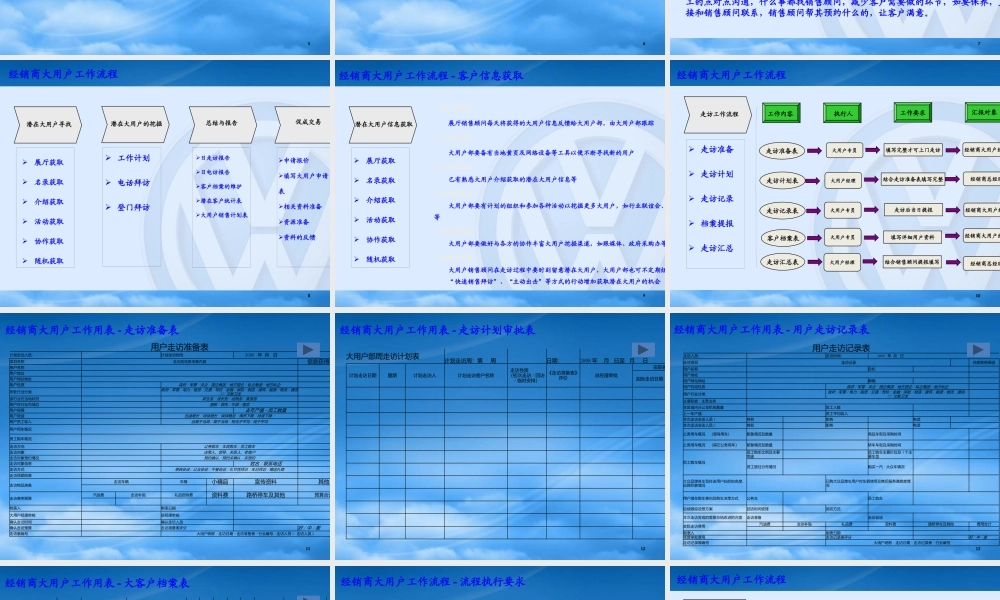The width and height of the screenshot is (1000, 600).
Task: Click the 走访准备表 oval
Action: [781, 151]
